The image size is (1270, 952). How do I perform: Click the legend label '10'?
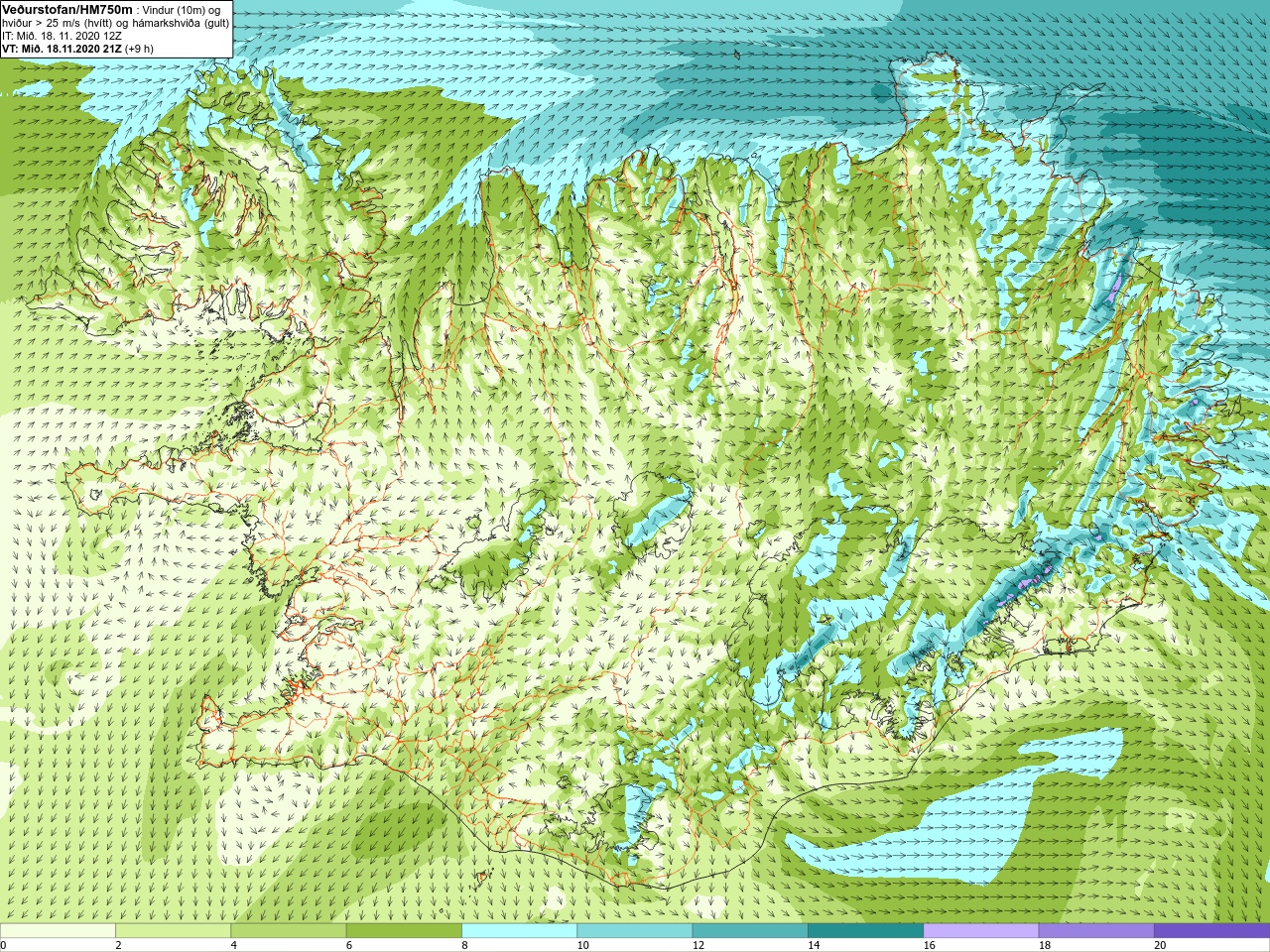coord(583,945)
